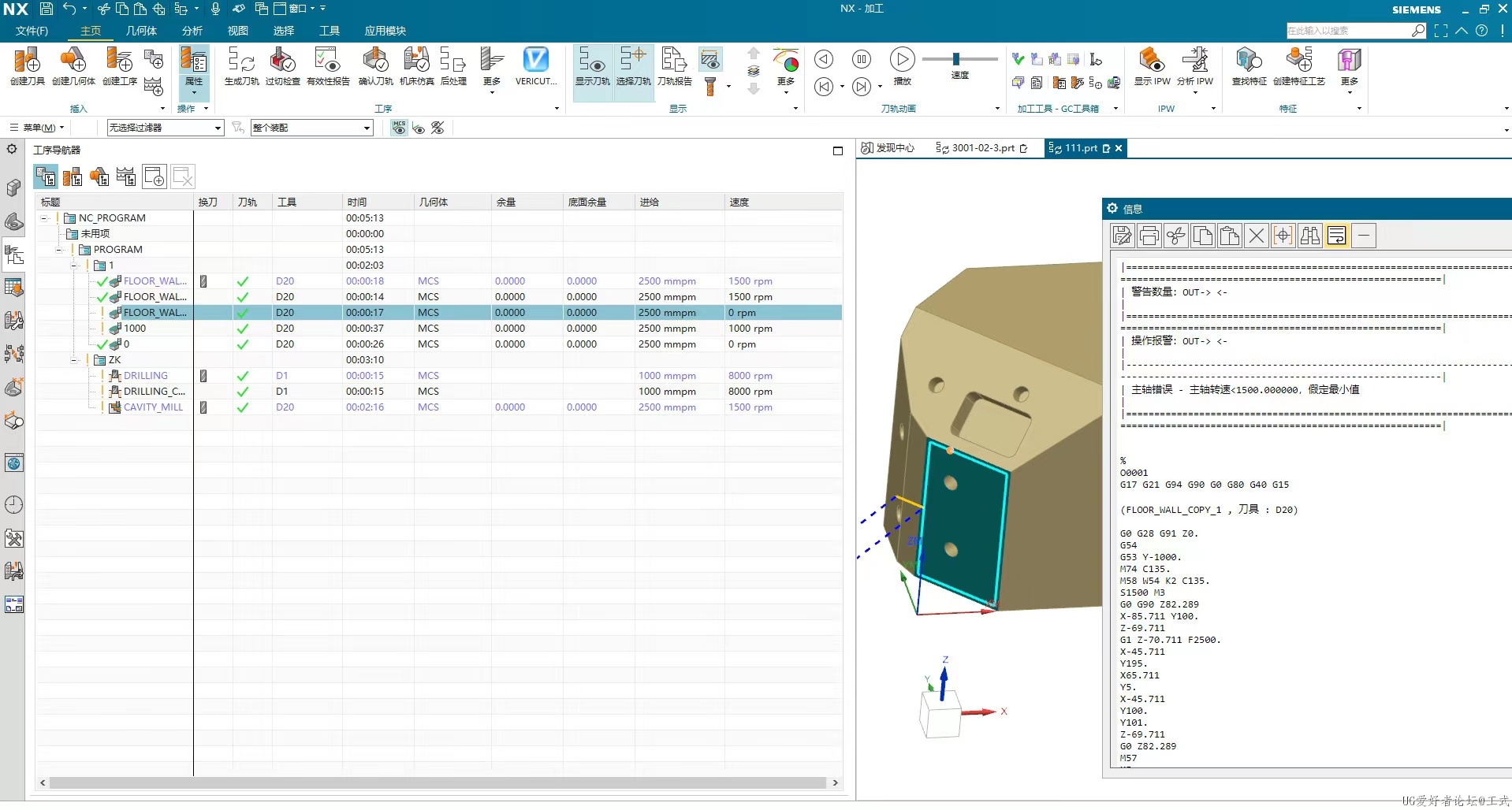Click the 创建工序 (Create Operation) icon
This screenshot has height=810, width=1512.
[x=120, y=66]
